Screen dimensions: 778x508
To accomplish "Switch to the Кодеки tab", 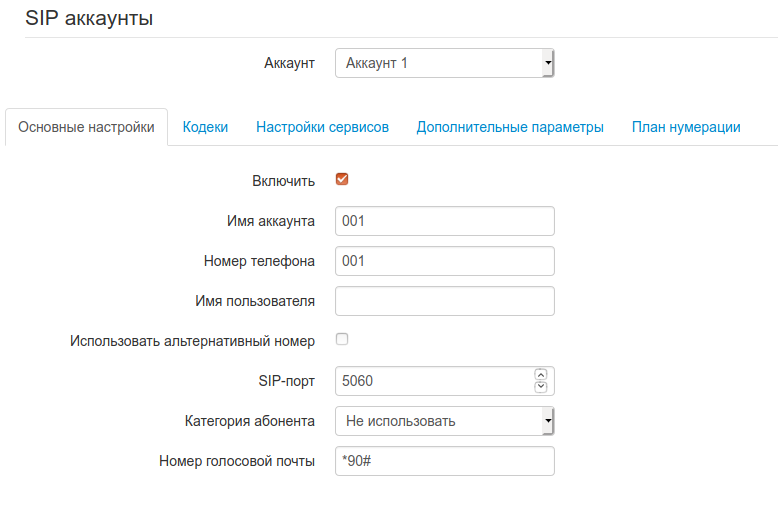I will (205, 127).
